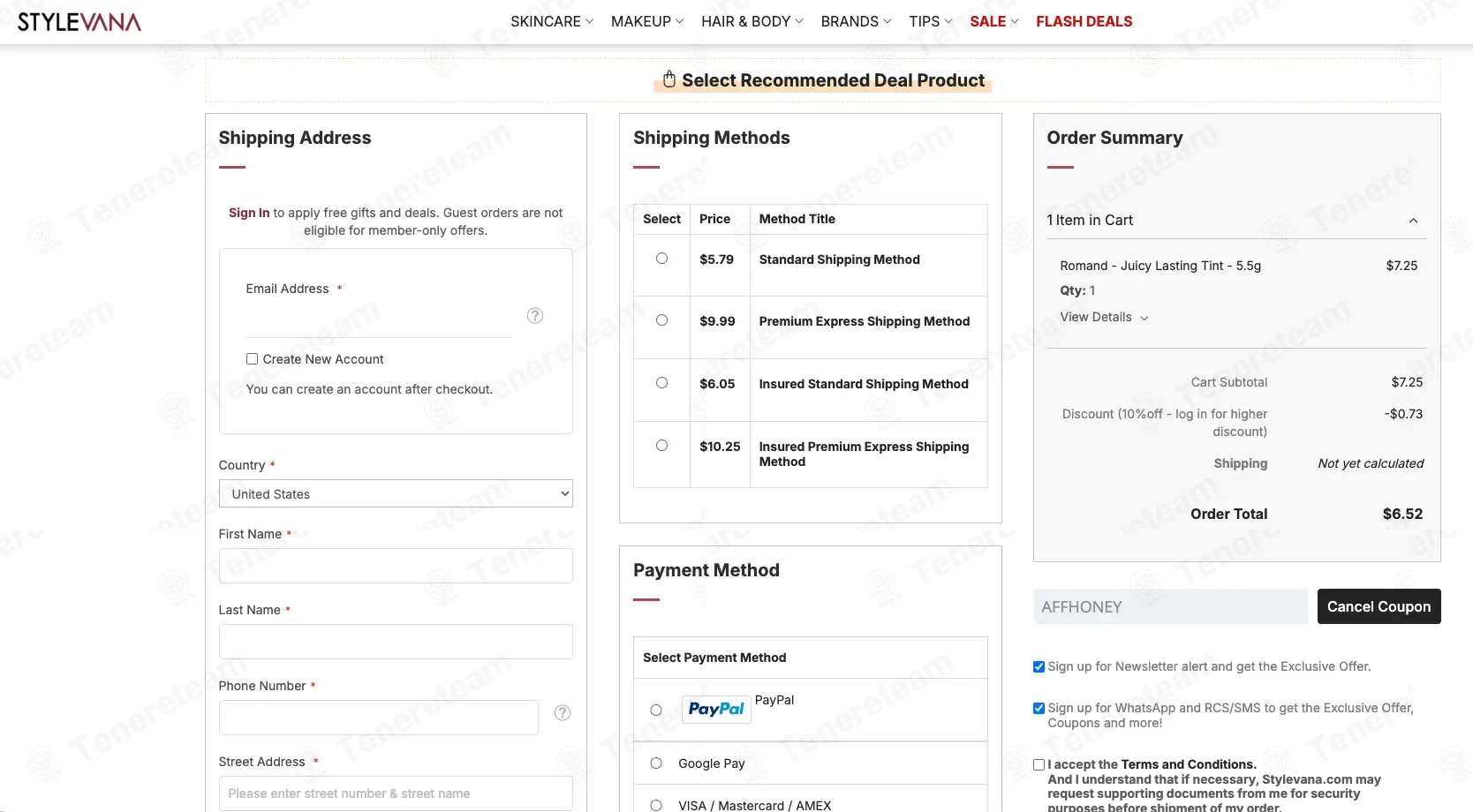
Task: Click the $6.05 shipping price
Action: click(717, 384)
